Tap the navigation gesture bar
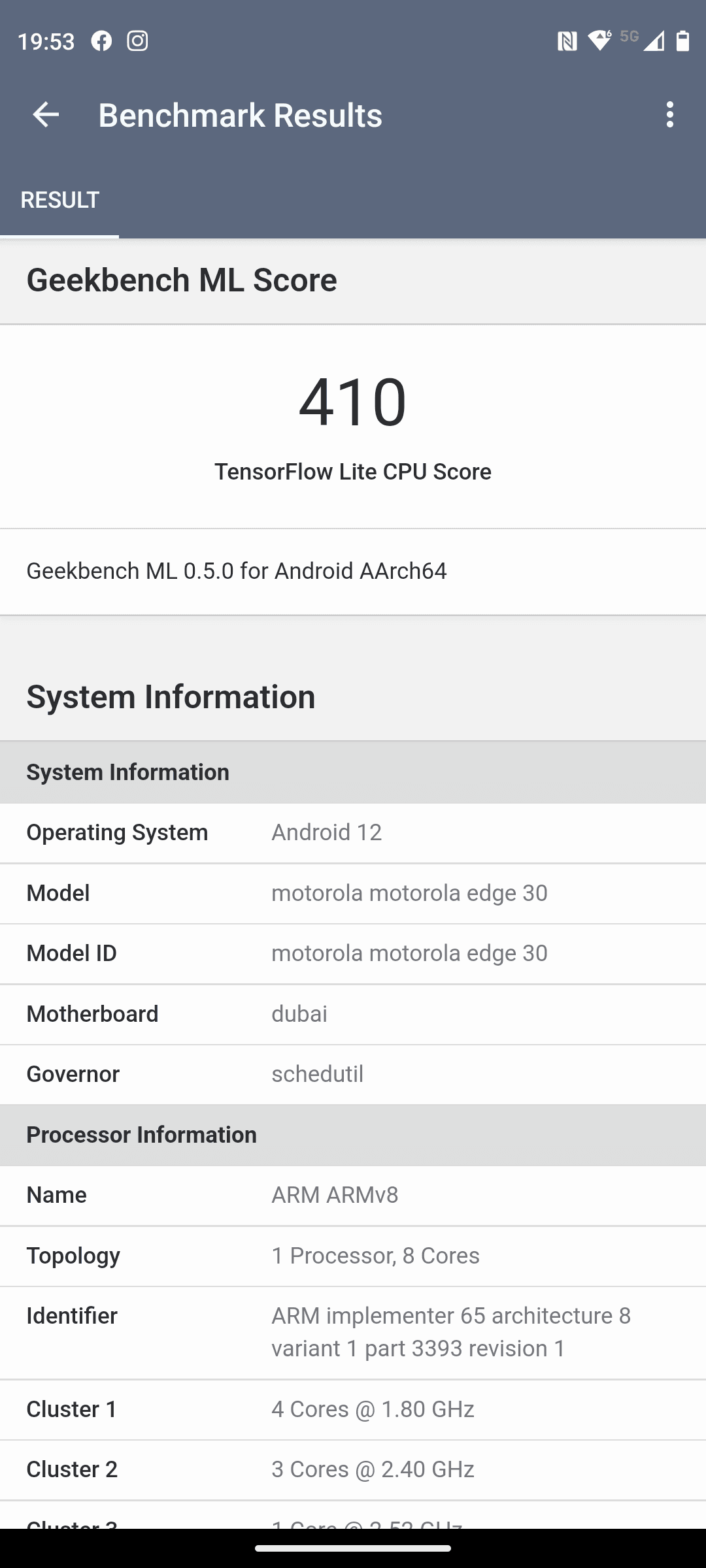 [353, 1548]
